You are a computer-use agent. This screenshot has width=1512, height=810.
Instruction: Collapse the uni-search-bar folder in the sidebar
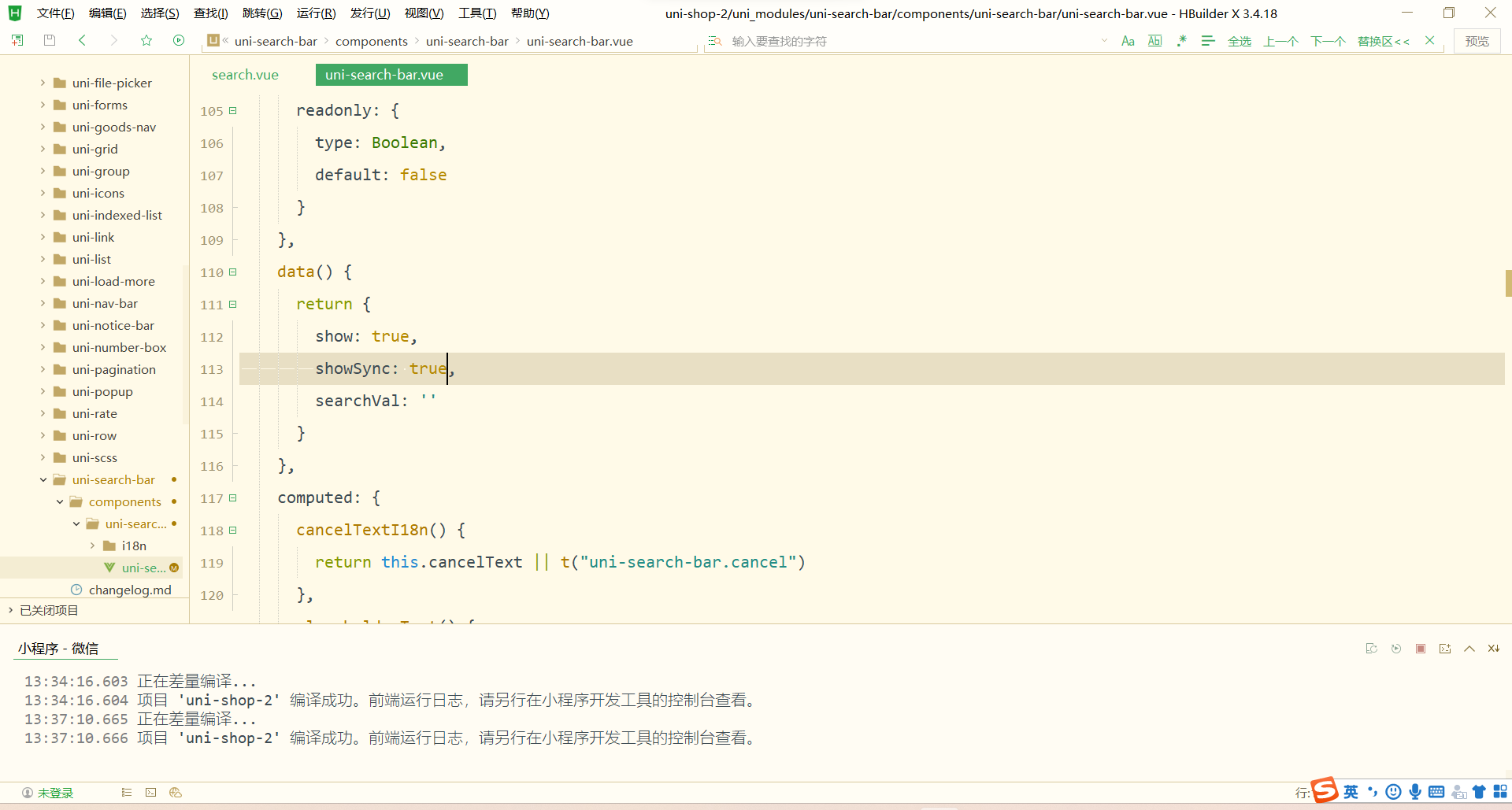(43, 479)
